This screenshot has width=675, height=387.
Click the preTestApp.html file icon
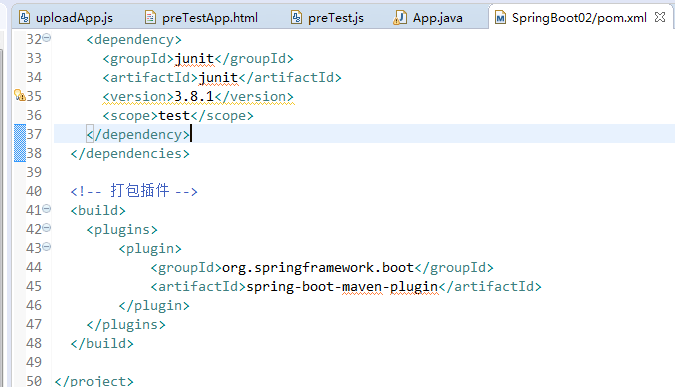(x=150, y=18)
